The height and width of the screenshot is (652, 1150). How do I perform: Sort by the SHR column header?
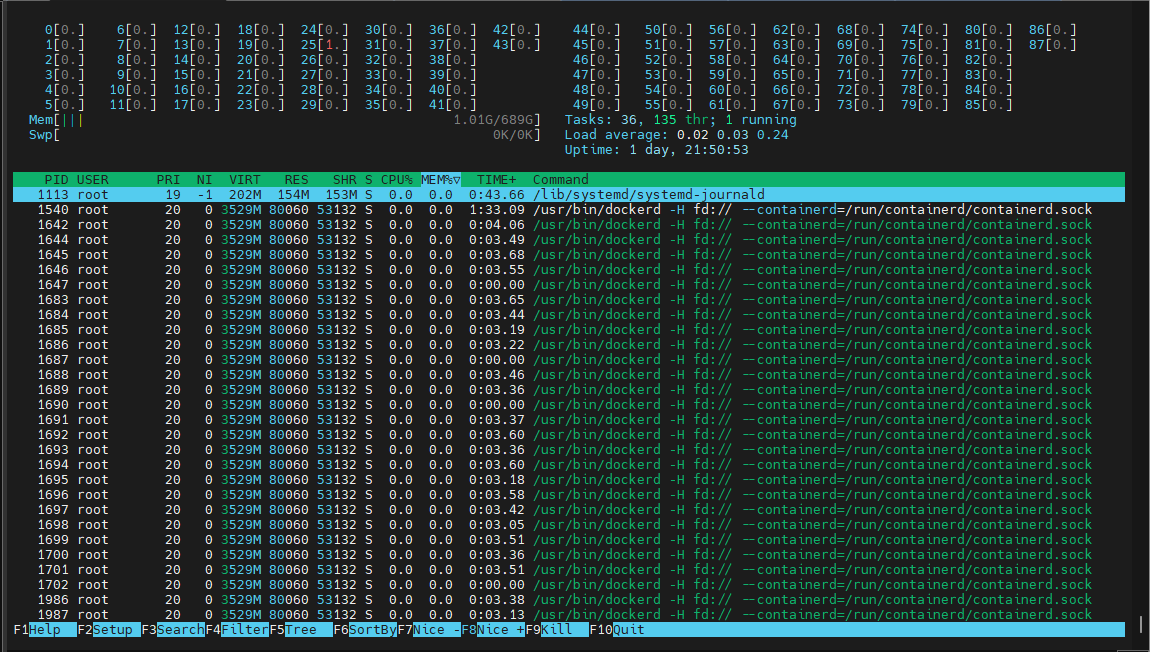click(344, 180)
